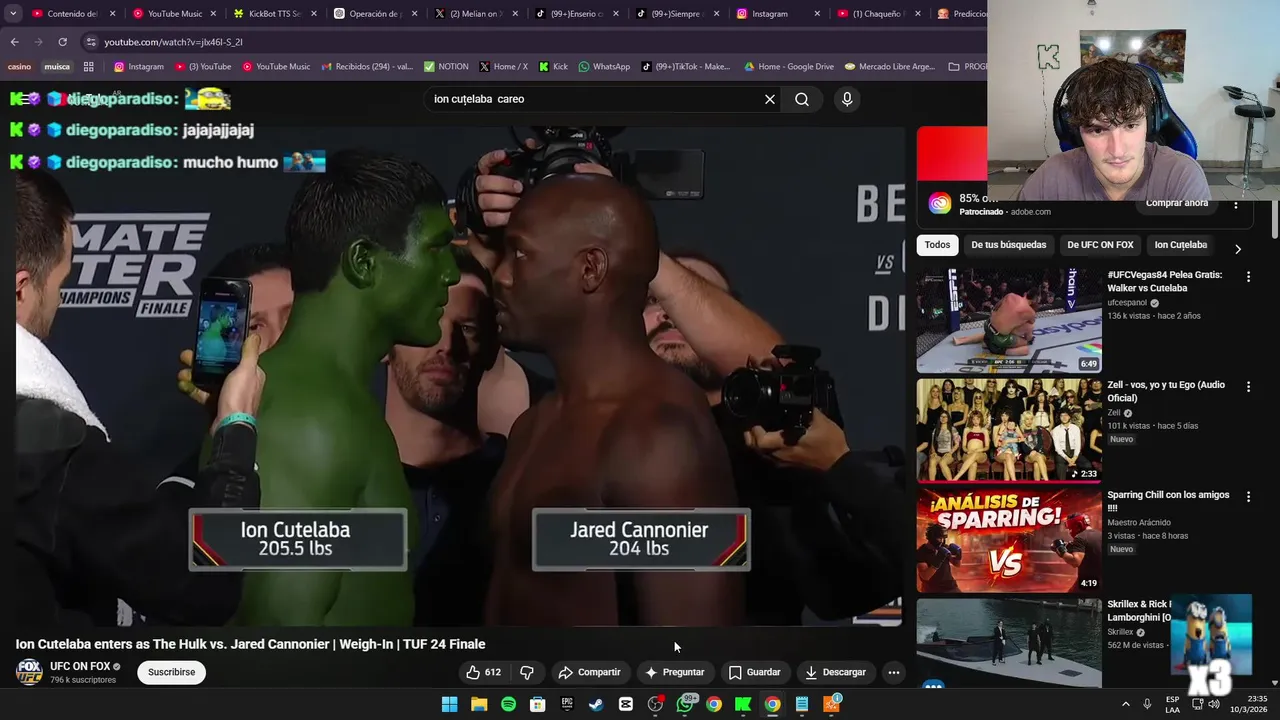The width and height of the screenshot is (1280, 720).
Task: Open UFC ON FOX channel avatar
Action: 29,672
